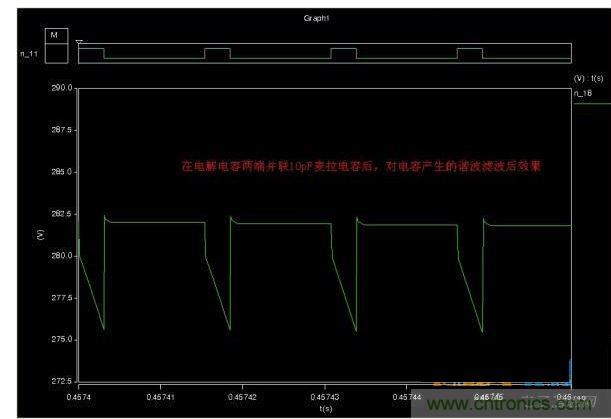
Task: Click the 290.0 y-axis tick label
Action: 63,88
